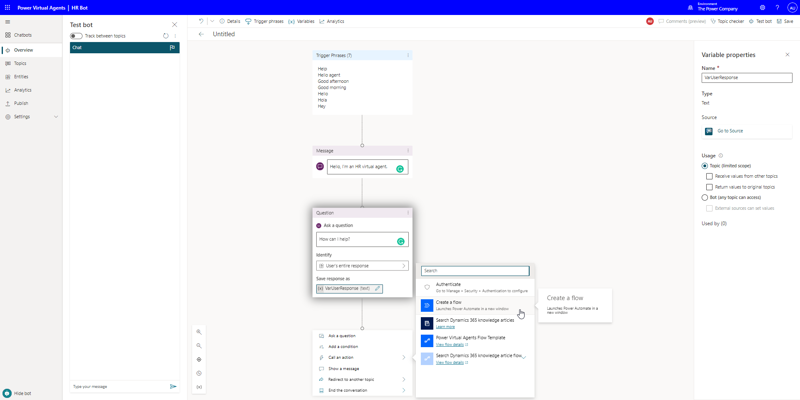Open User's entire response identify selector
Screen dimensions: 800x400
tap(362, 266)
